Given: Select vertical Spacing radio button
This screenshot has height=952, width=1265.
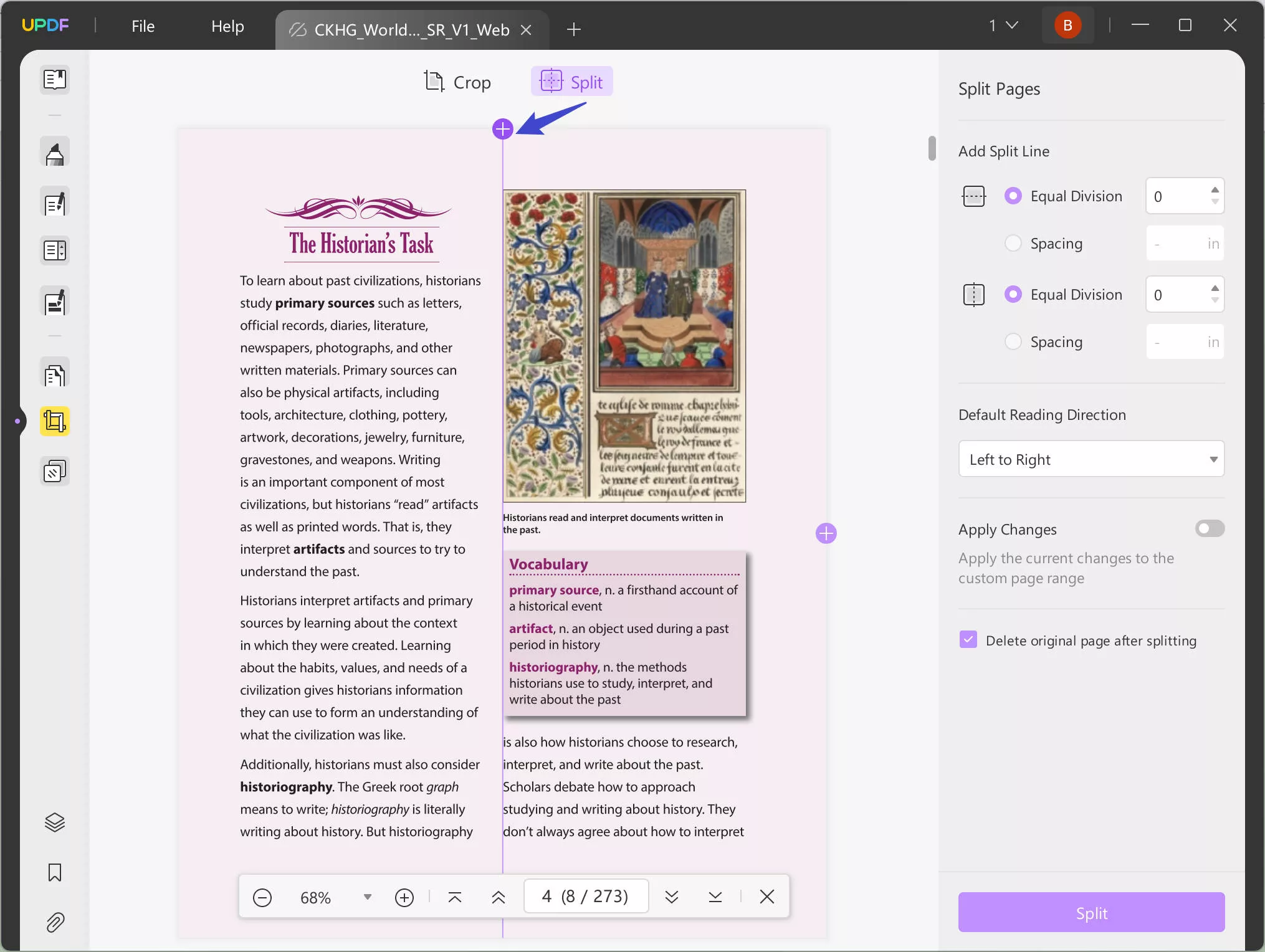Looking at the screenshot, I should coord(1013,341).
